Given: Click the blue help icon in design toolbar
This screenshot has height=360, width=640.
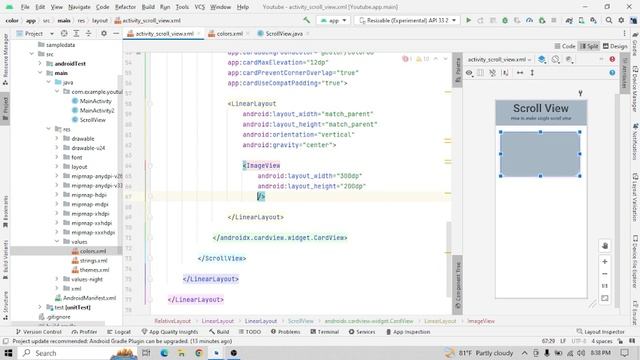Looking at the screenshot, I should (612, 73).
